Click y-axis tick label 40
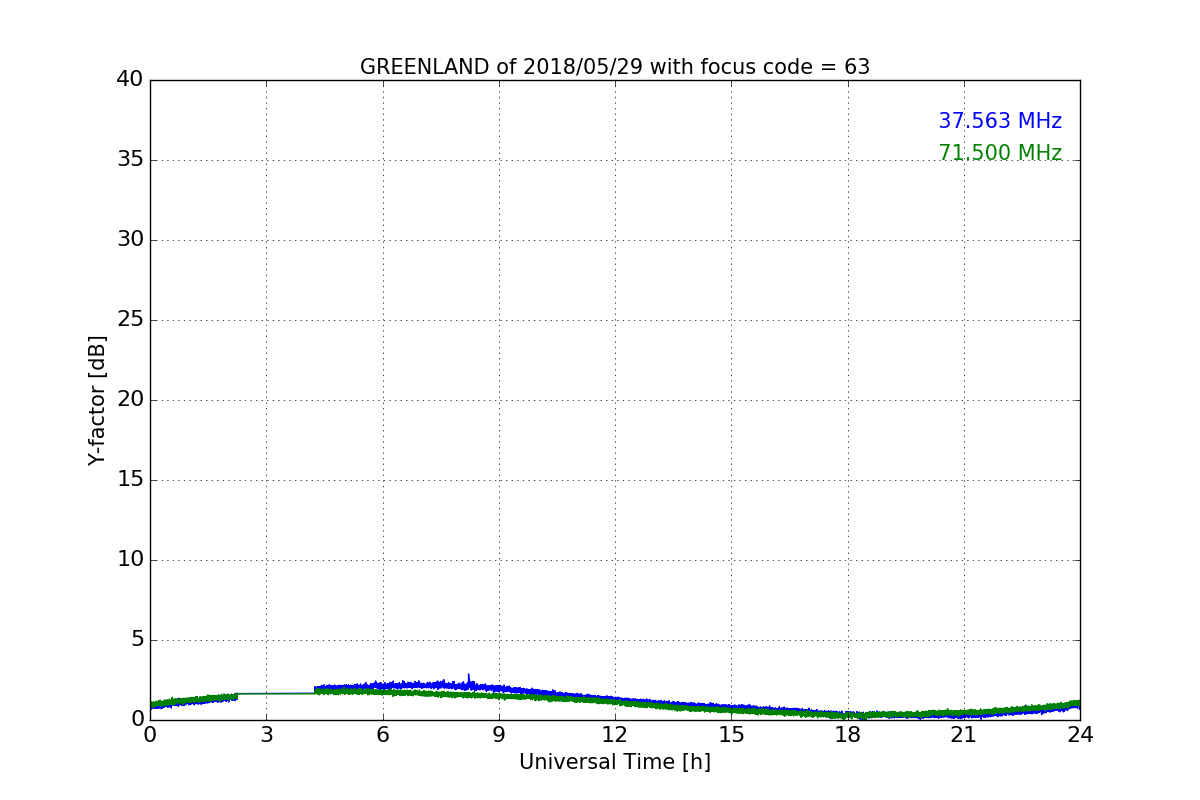Screen dimensions: 1200x800 pyautogui.click(x=130, y=79)
